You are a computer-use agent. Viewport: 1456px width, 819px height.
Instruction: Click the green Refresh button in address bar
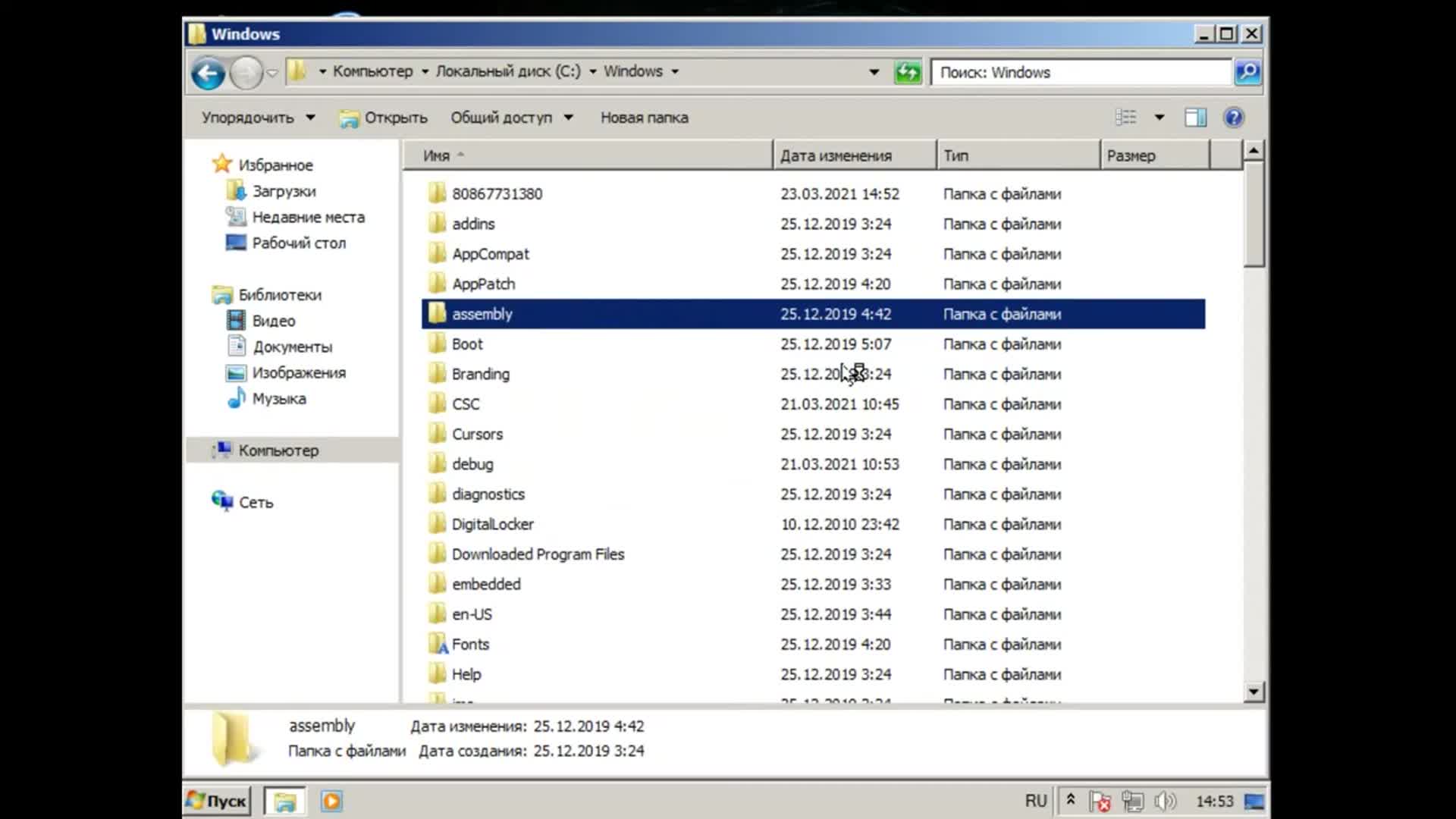pos(908,72)
